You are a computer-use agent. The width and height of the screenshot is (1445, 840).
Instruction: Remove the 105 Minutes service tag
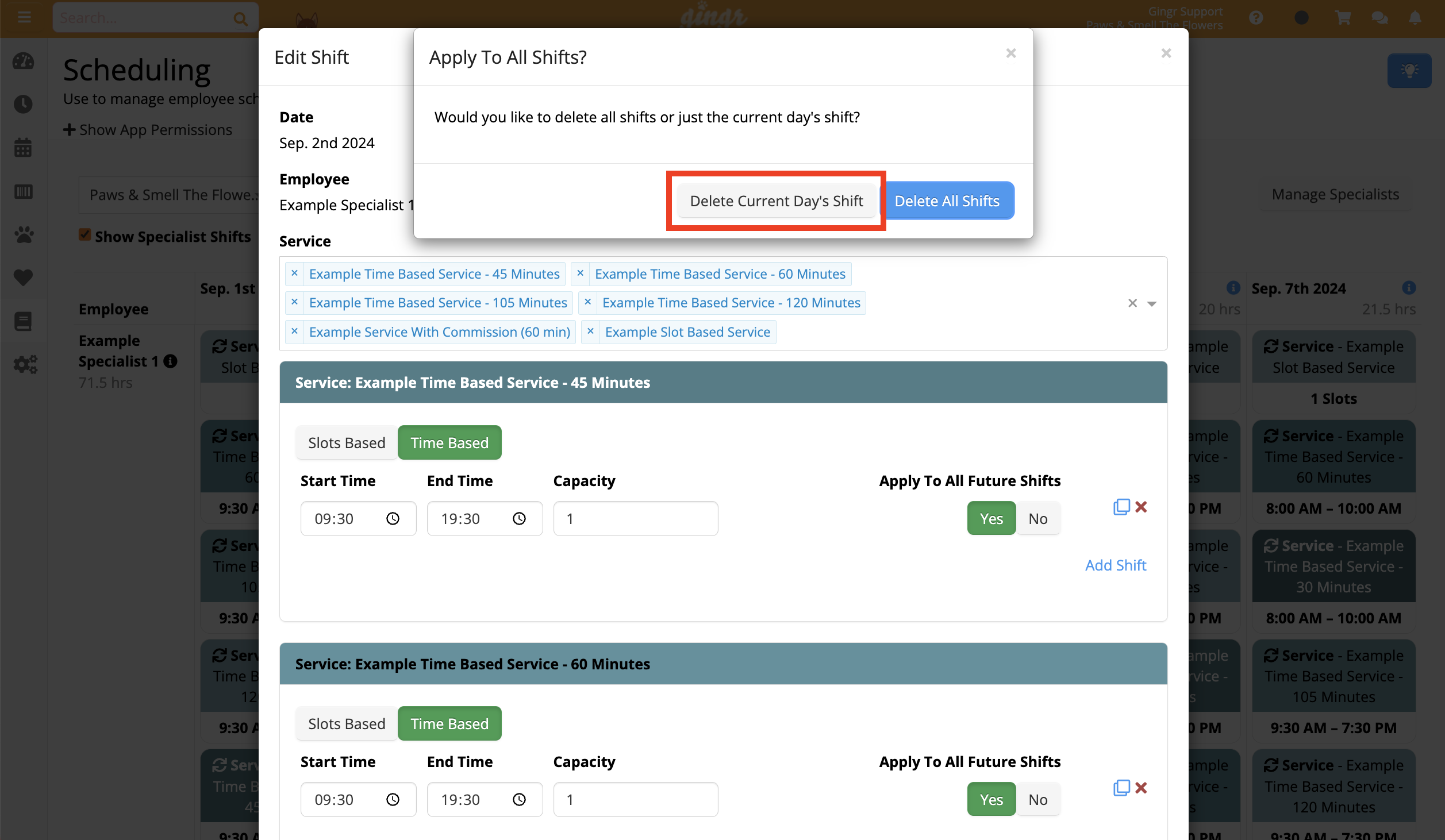click(294, 302)
